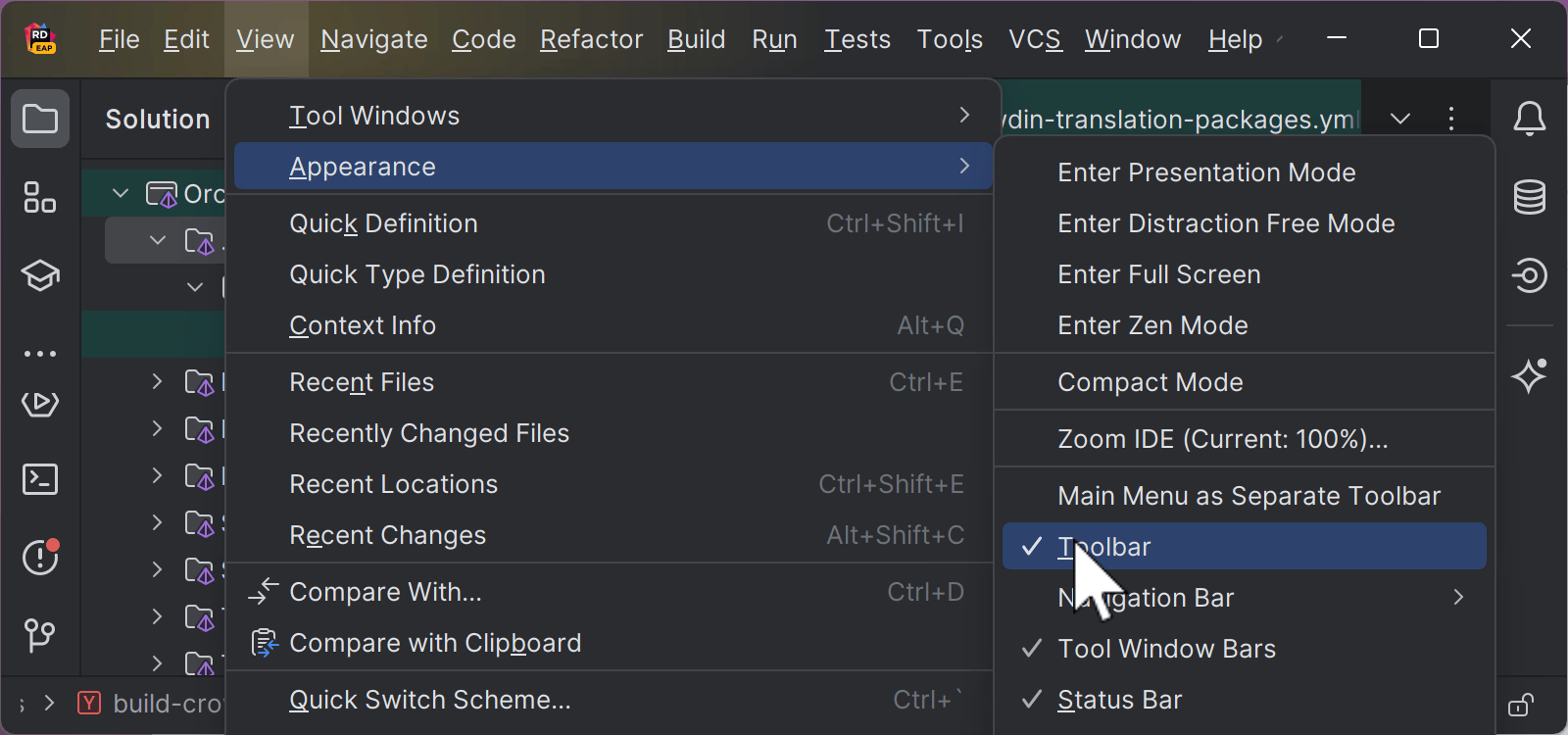Open the Terminal tool window icon

point(40,479)
